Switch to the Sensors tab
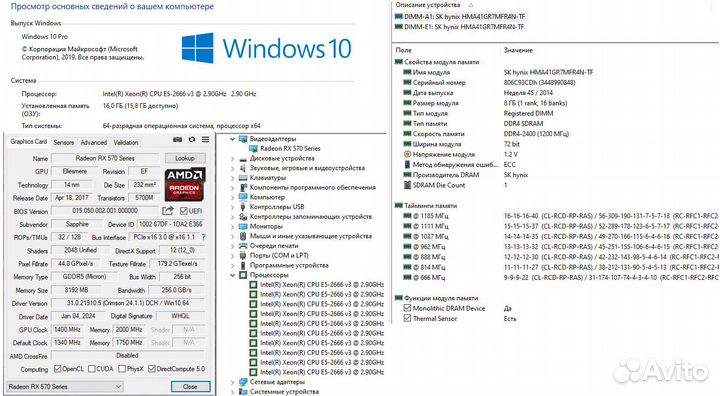This screenshot has width=720, height=396. point(63,142)
